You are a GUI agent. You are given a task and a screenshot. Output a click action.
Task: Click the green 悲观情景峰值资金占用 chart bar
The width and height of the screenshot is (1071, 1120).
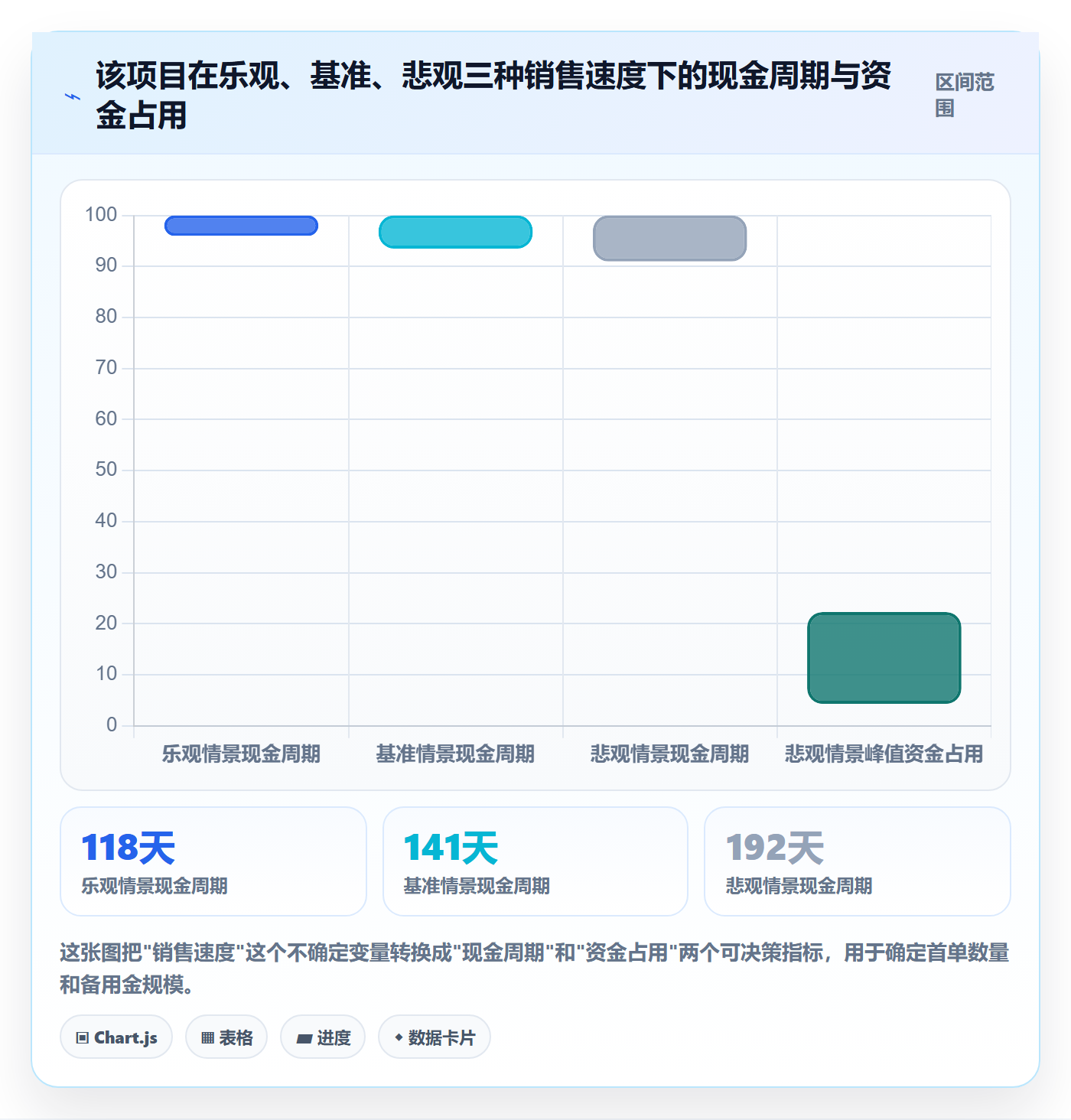(884, 658)
